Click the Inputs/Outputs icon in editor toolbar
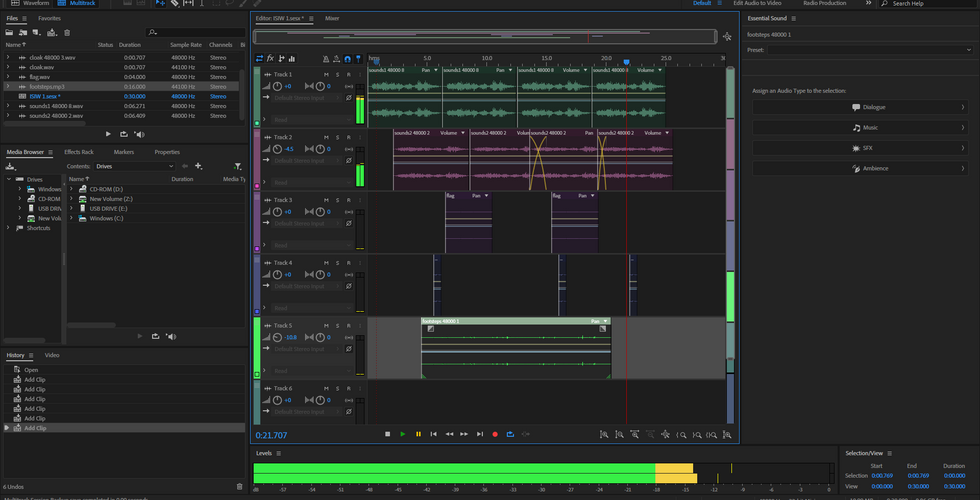 [x=260, y=59]
